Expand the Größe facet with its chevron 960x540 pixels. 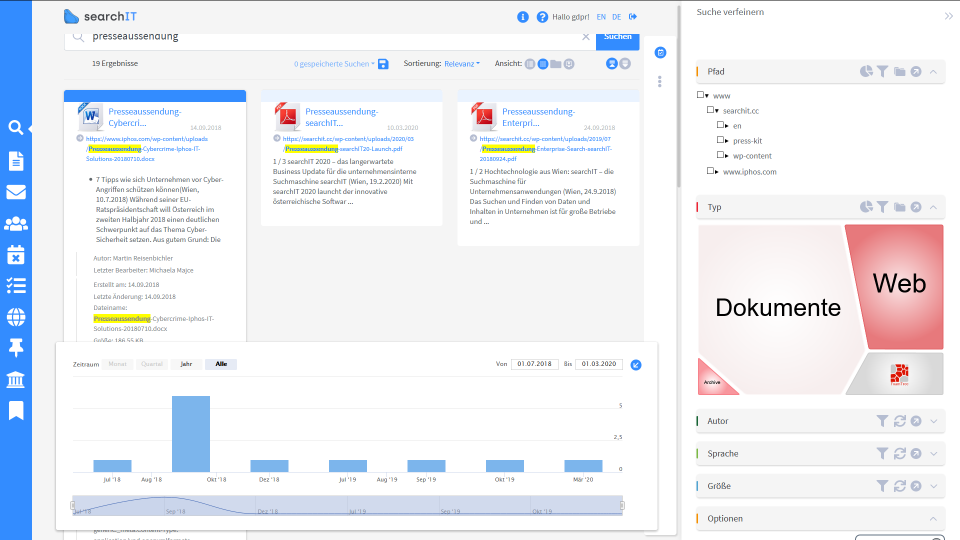coord(934,486)
